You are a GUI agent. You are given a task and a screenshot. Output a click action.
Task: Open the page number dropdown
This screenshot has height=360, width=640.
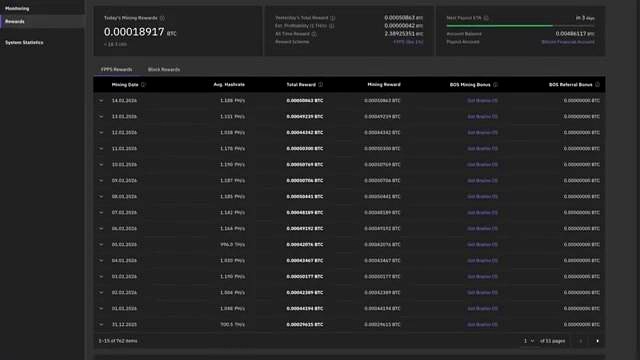tap(529, 341)
